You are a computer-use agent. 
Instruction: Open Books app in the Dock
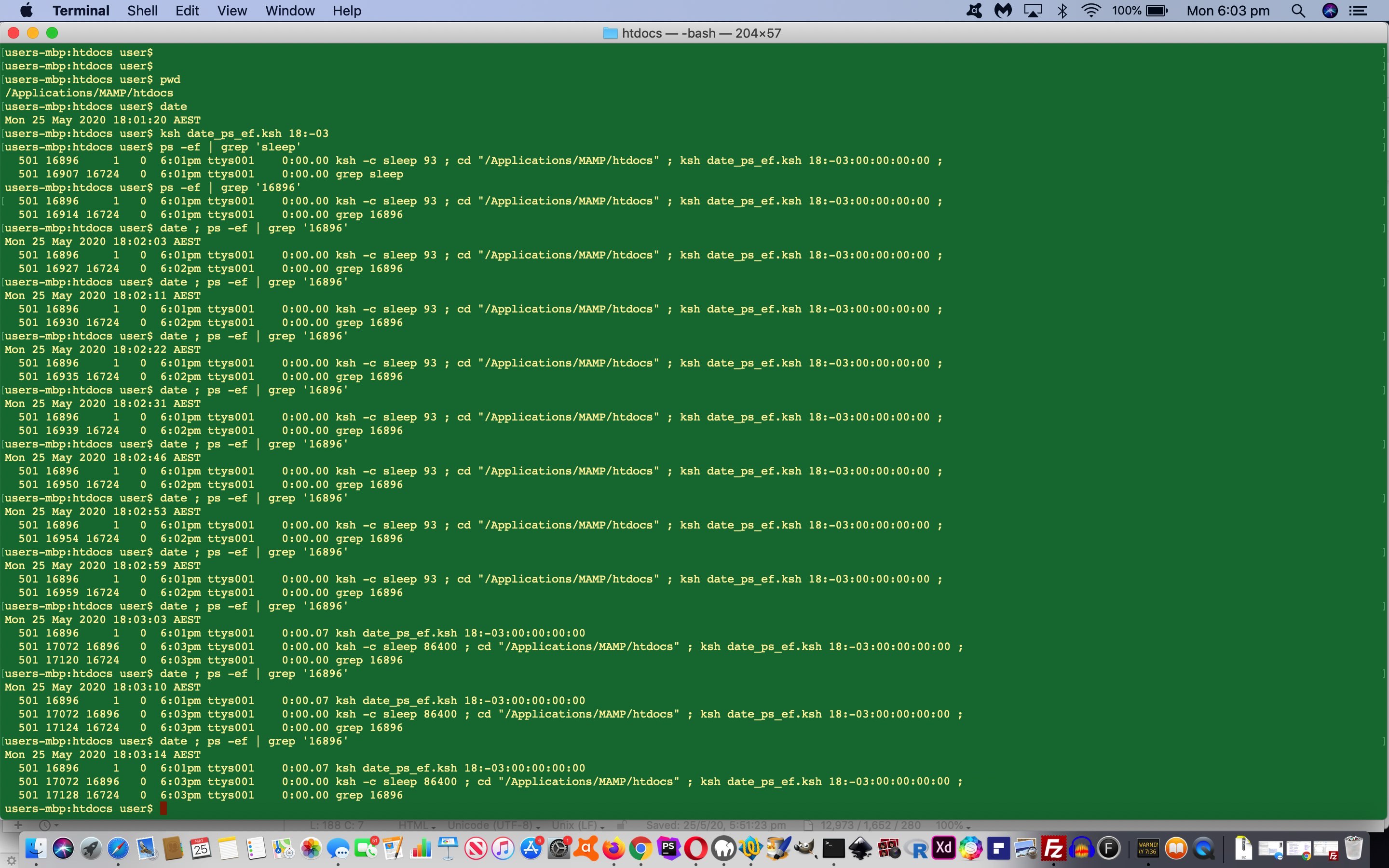[x=1176, y=848]
